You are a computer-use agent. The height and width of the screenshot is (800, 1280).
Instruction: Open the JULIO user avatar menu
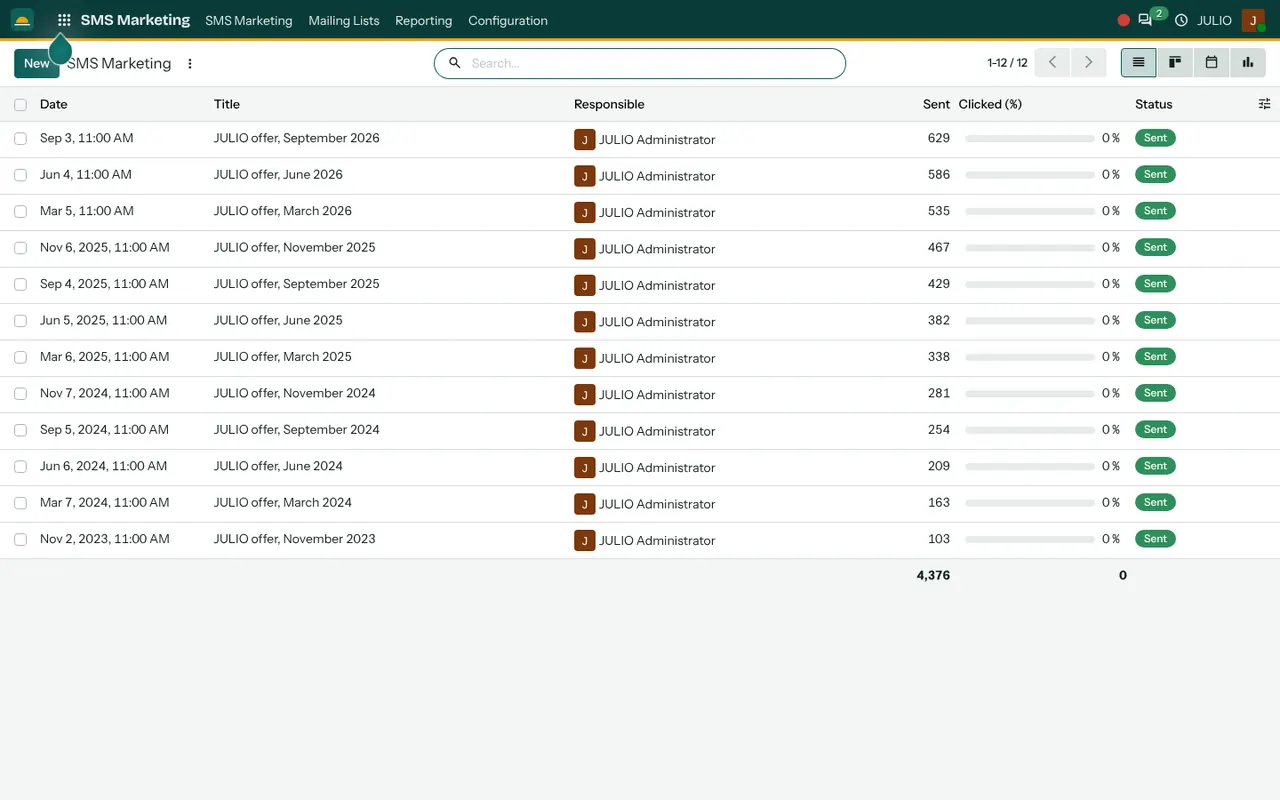coord(1253,20)
